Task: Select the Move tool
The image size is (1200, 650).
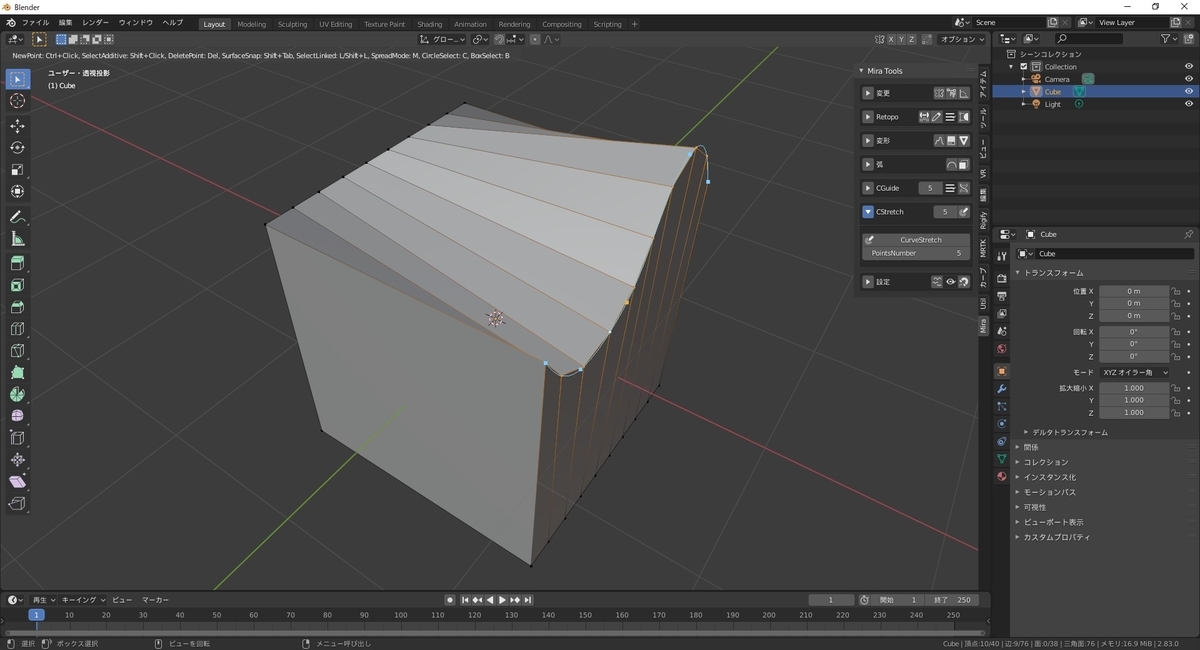Action: point(17,125)
